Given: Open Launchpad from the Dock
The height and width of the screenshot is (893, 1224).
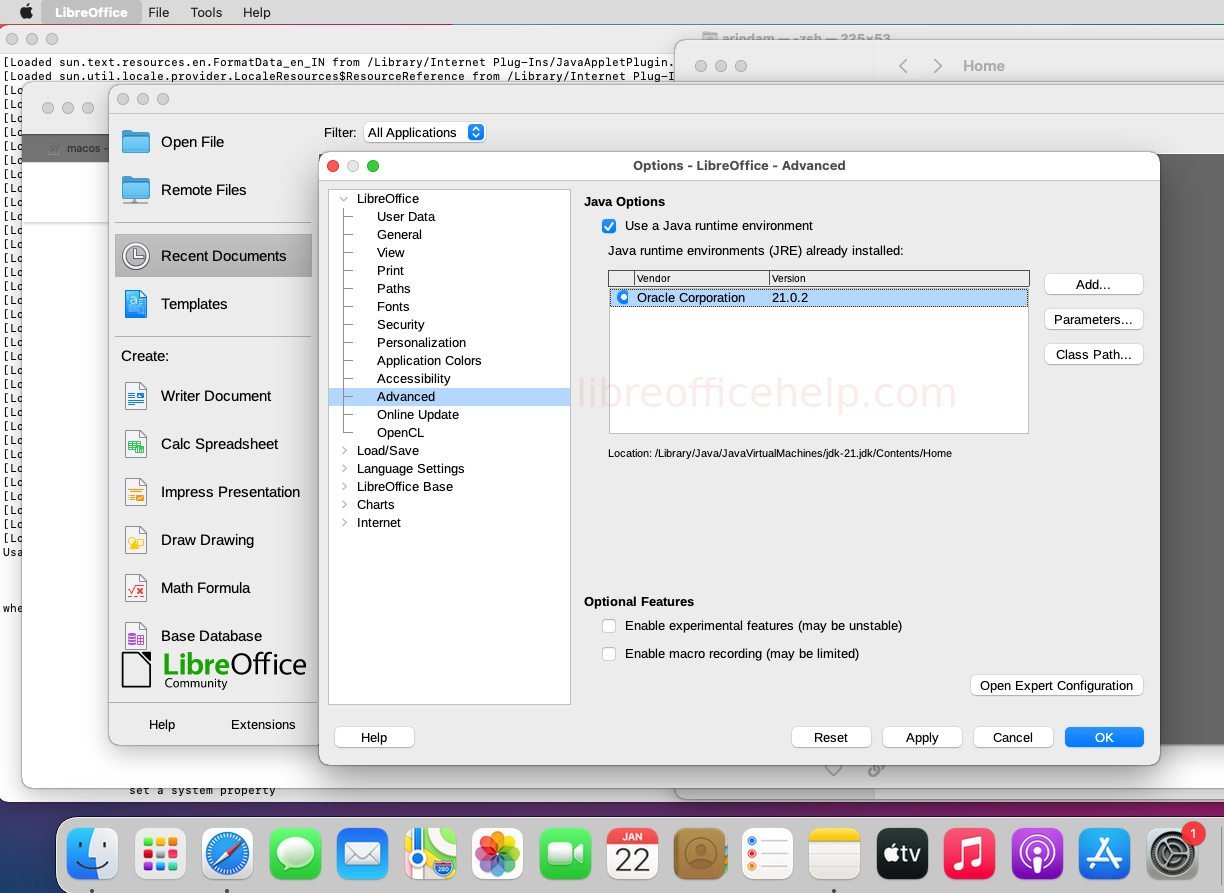Looking at the screenshot, I should pos(160,855).
